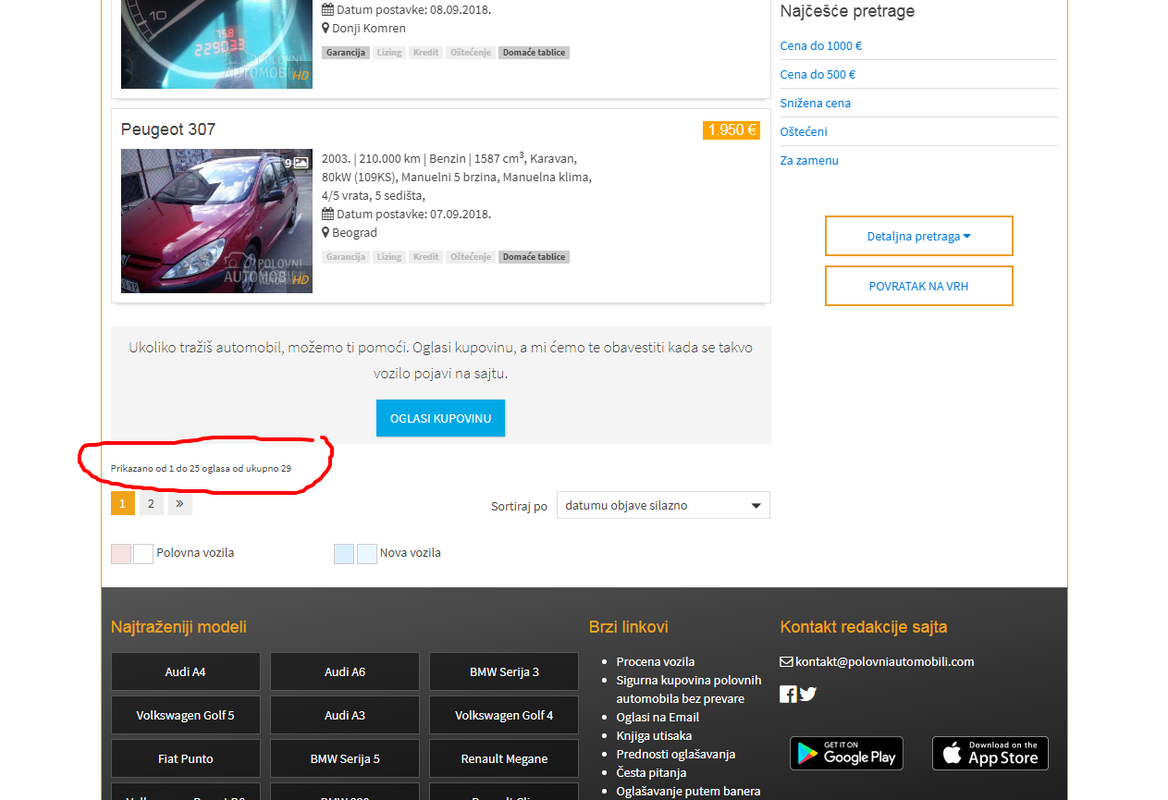
Task: Open Cena do 500 € search
Action: coord(818,74)
